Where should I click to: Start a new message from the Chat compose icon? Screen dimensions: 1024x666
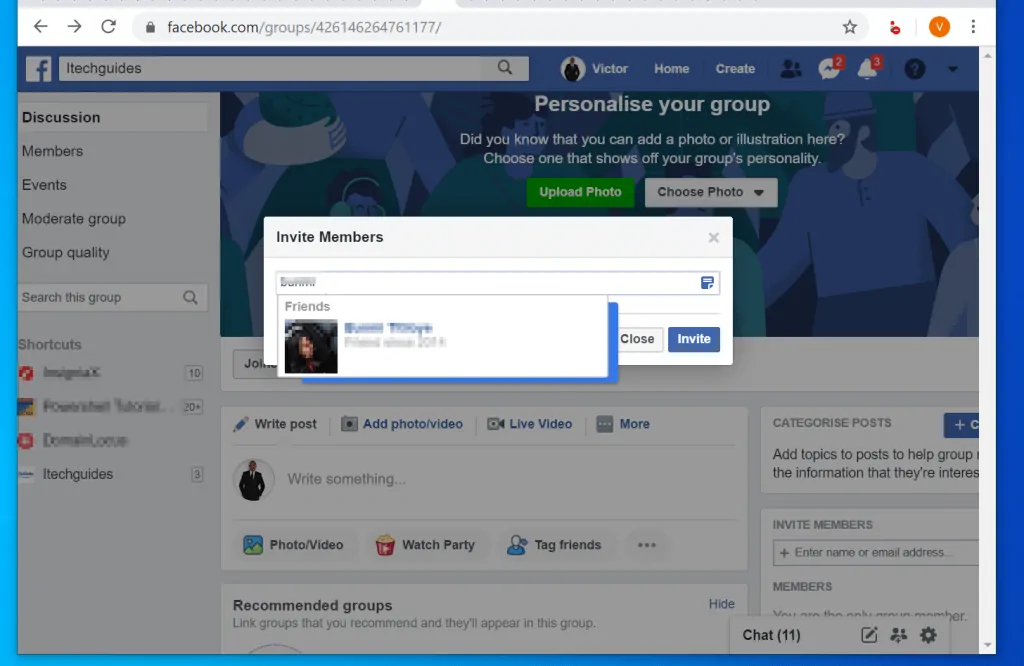point(869,635)
